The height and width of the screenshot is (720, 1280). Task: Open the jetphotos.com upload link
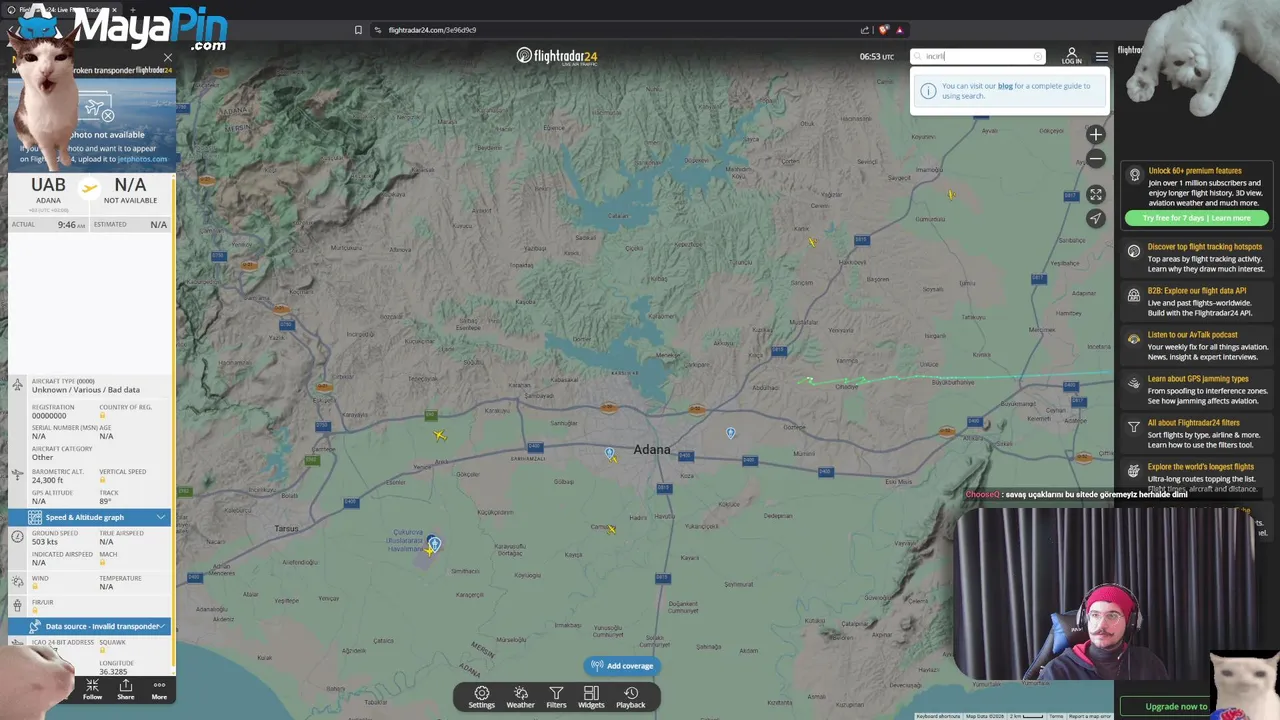point(142,159)
